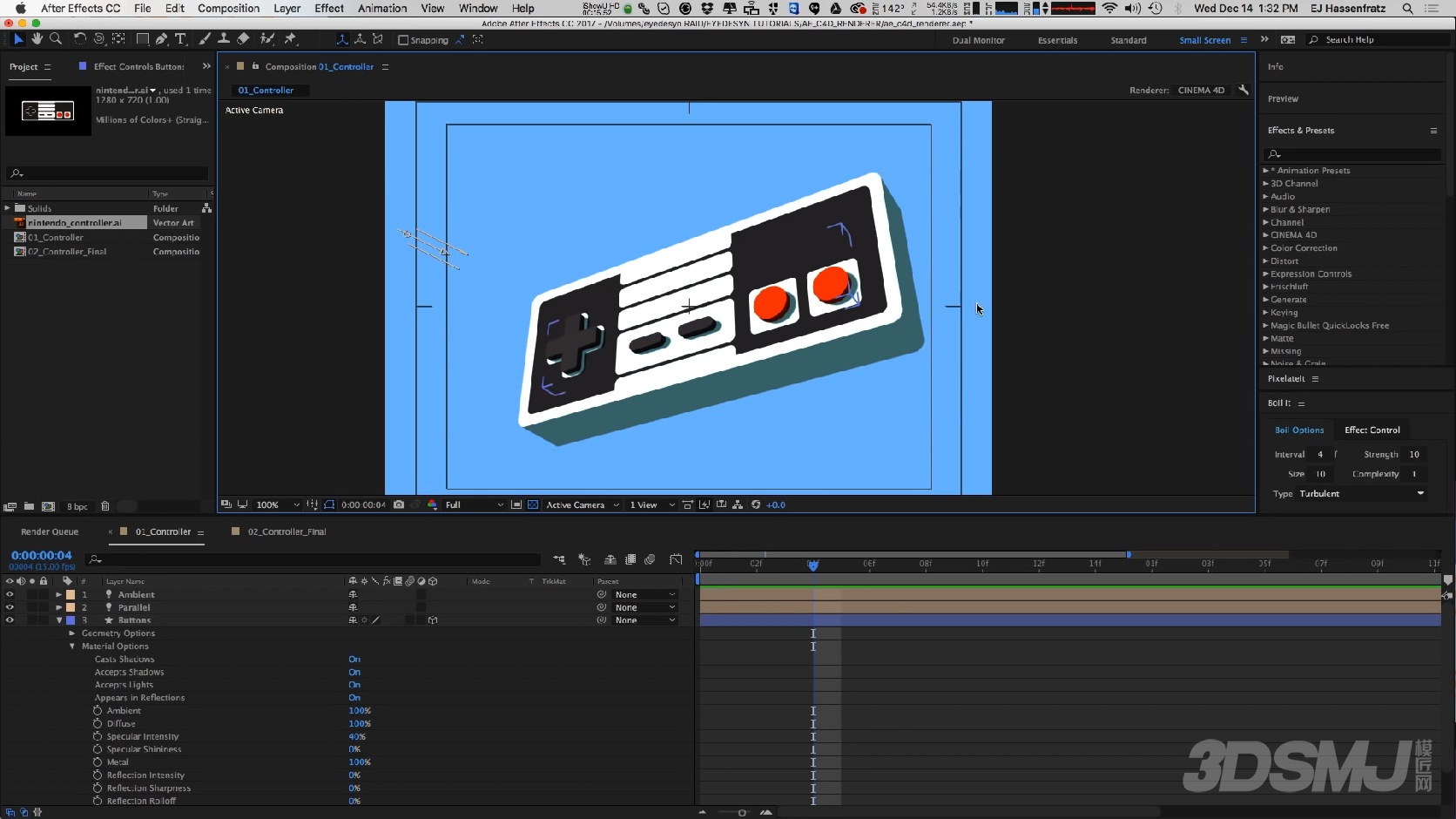Select the Clone Stamp tool

point(224,39)
